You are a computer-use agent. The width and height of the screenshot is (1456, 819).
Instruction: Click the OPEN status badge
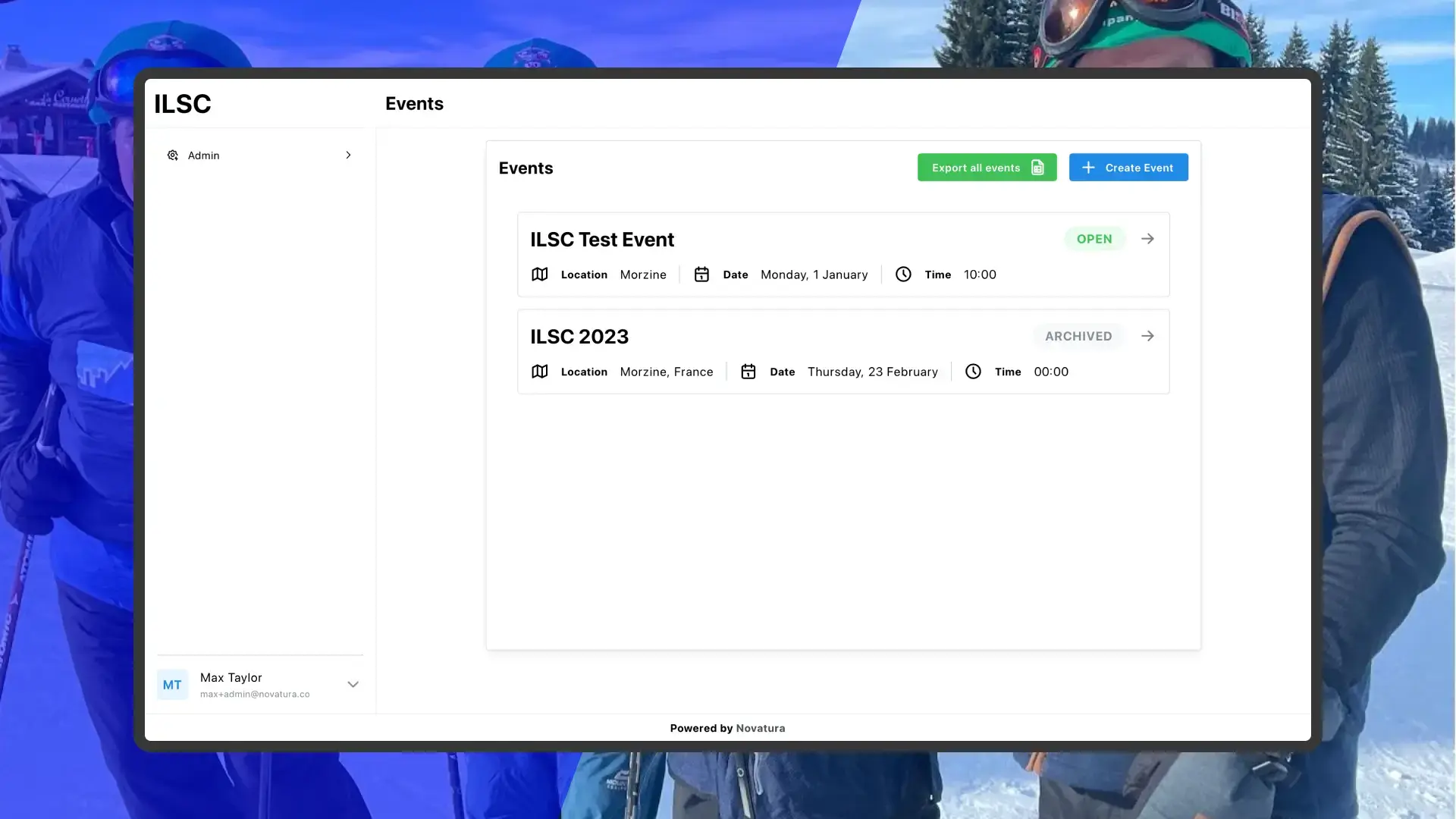pos(1094,239)
